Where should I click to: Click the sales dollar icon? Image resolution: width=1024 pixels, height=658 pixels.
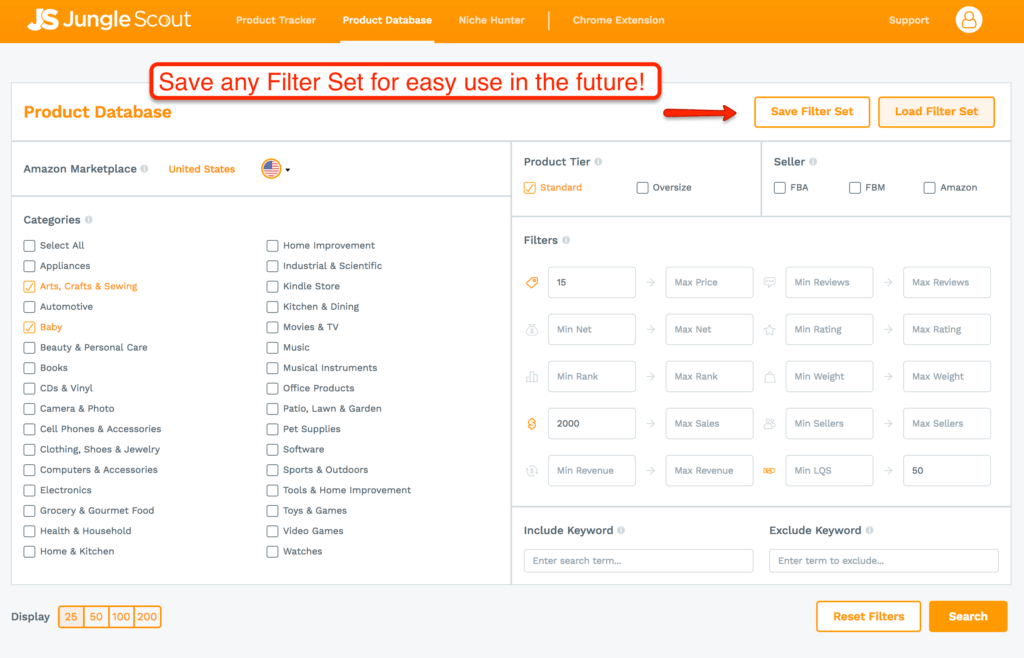pyautogui.click(x=532, y=424)
